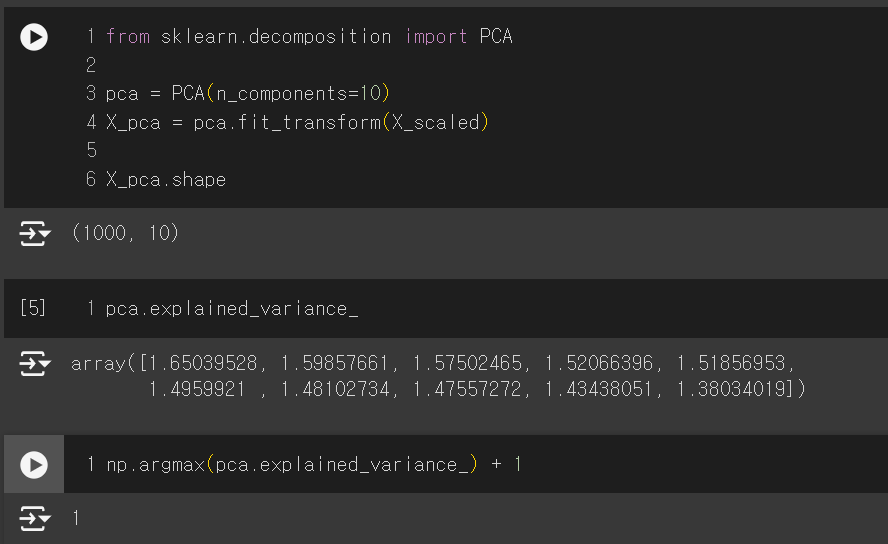Screen dimensions: 888x544
Task: Click array value 1.65039528 in output
Action: (x=203, y=363)
